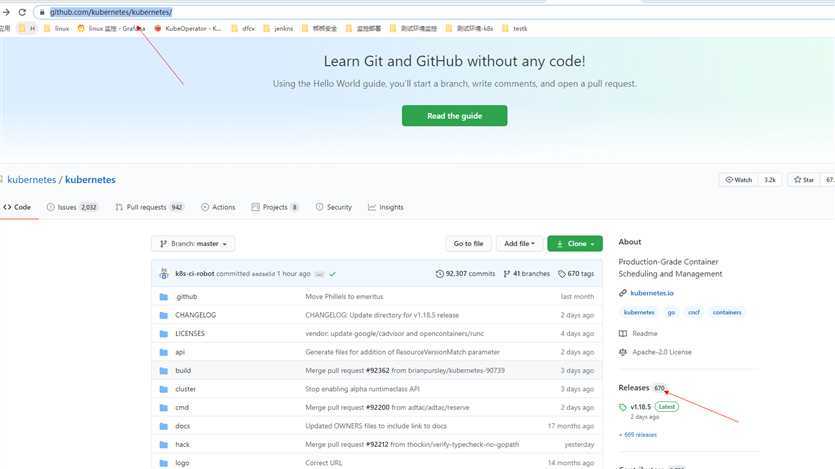This screenshot has height=469, width=835.
Task: Open the Releases heading link
Action: tap(634, 388)
